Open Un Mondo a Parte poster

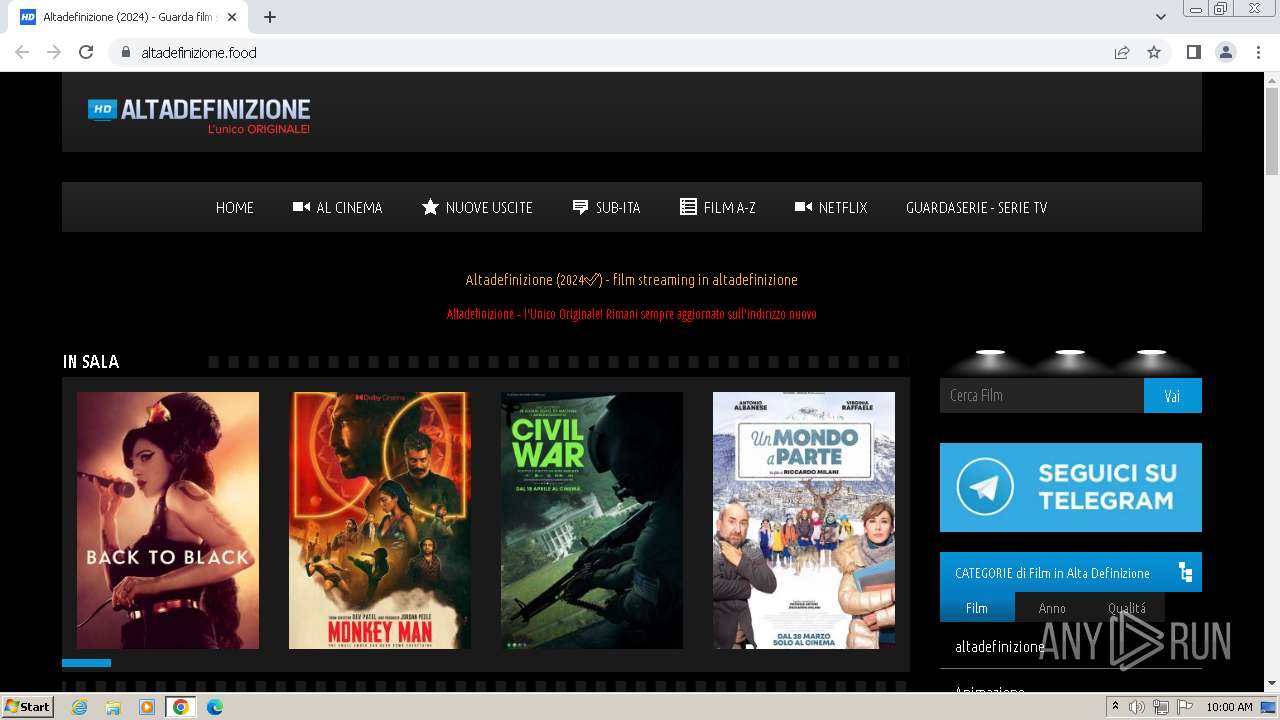[804, 520]
